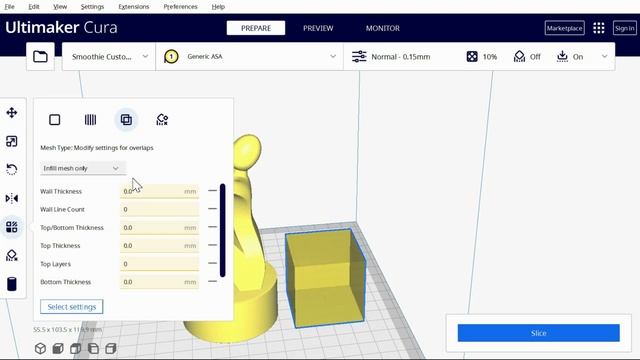Viewport: 640px width, 360px height.
Task: Expand the Smoothie Custom printer selector
Action: pyautogui.click(x=109, y=56)
